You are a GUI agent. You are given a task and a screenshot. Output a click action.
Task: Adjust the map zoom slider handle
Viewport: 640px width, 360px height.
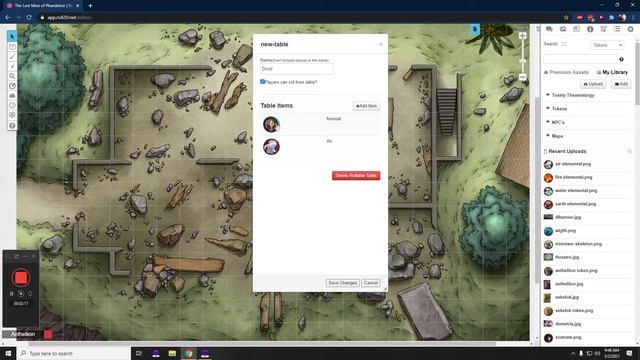pyautogui.click(x=522, y=61)
